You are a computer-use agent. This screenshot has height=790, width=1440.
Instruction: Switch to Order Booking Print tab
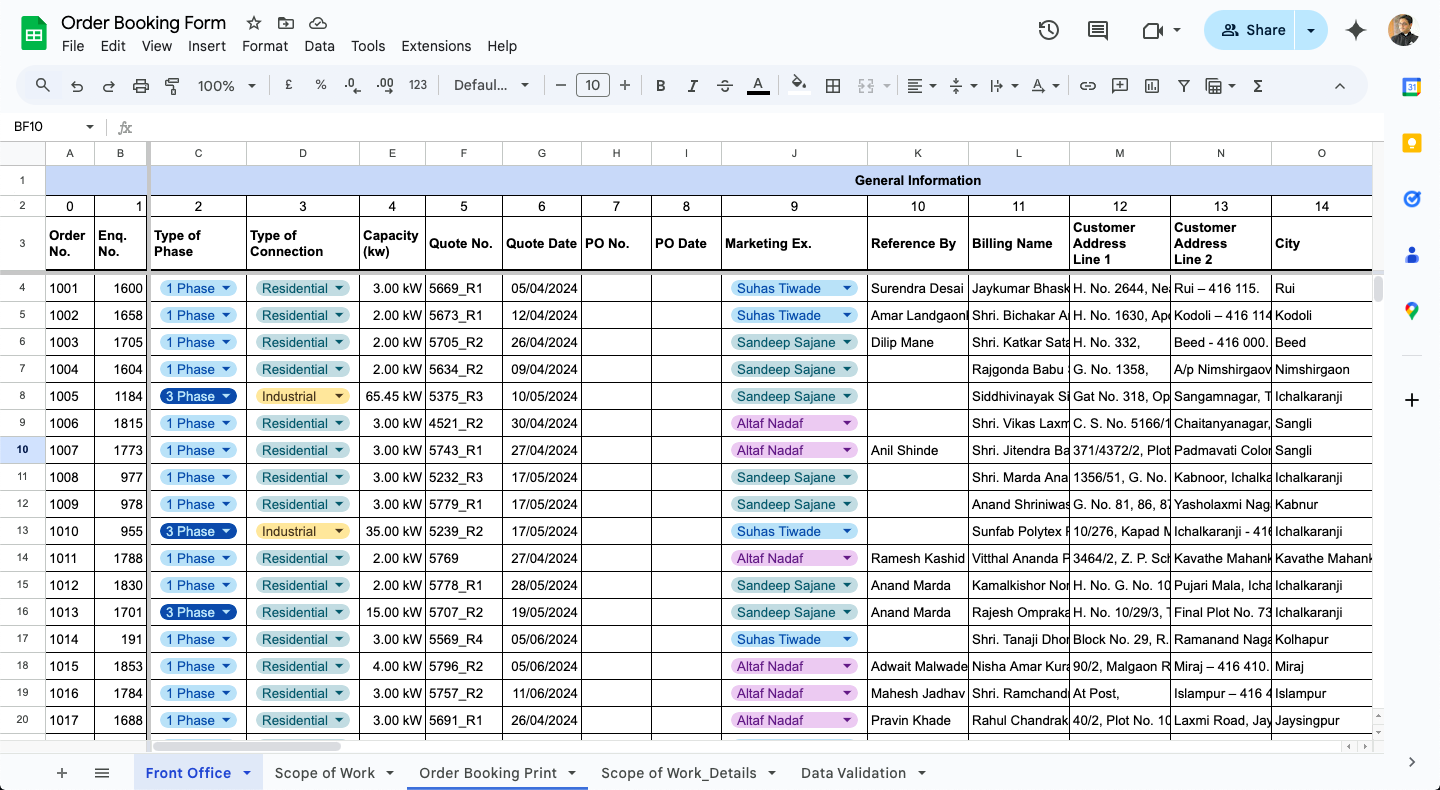[x=488, y=773]
